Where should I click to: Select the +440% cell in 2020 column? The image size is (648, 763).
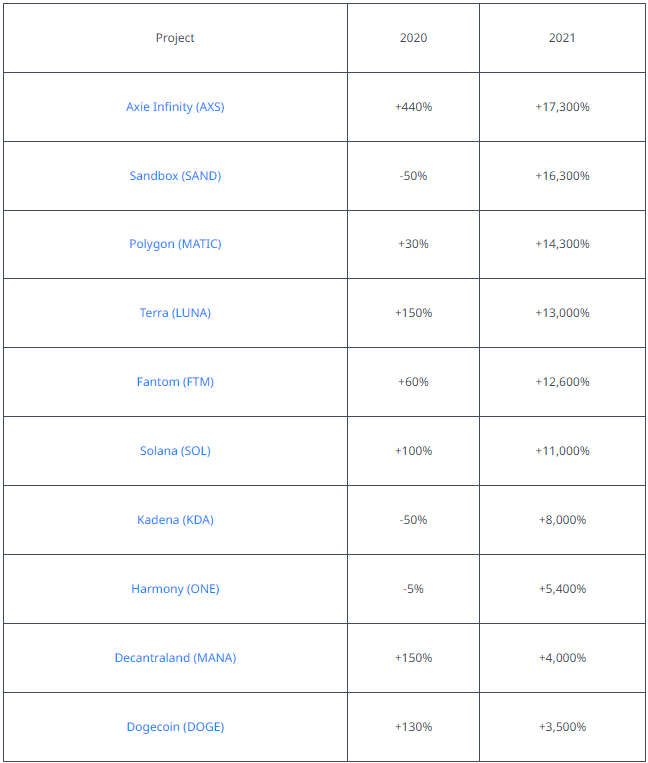point(413,107)
